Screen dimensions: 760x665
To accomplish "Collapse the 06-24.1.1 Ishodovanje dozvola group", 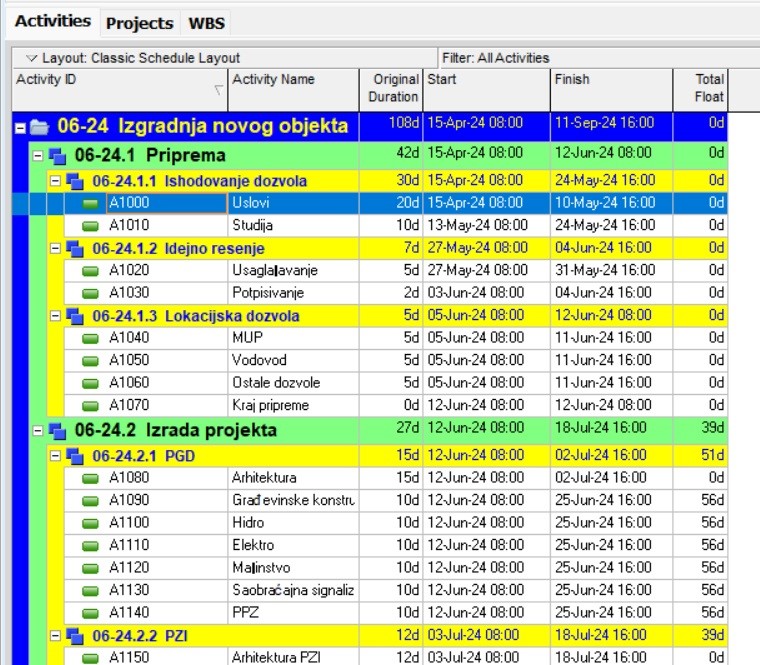I will (x=56, y=182).
